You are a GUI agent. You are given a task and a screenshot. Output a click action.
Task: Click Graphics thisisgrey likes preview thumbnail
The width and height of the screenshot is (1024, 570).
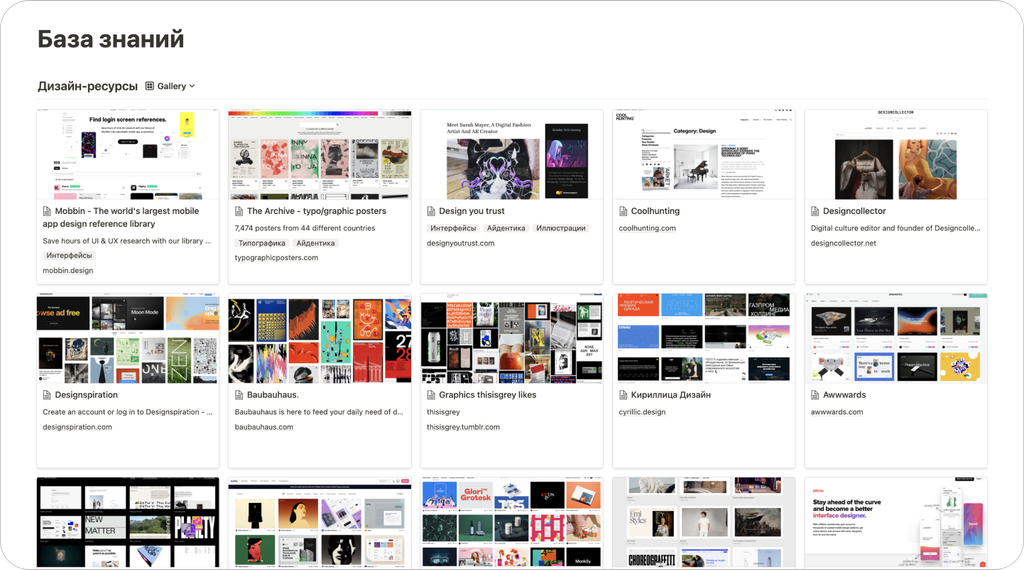tap(512, 338)
